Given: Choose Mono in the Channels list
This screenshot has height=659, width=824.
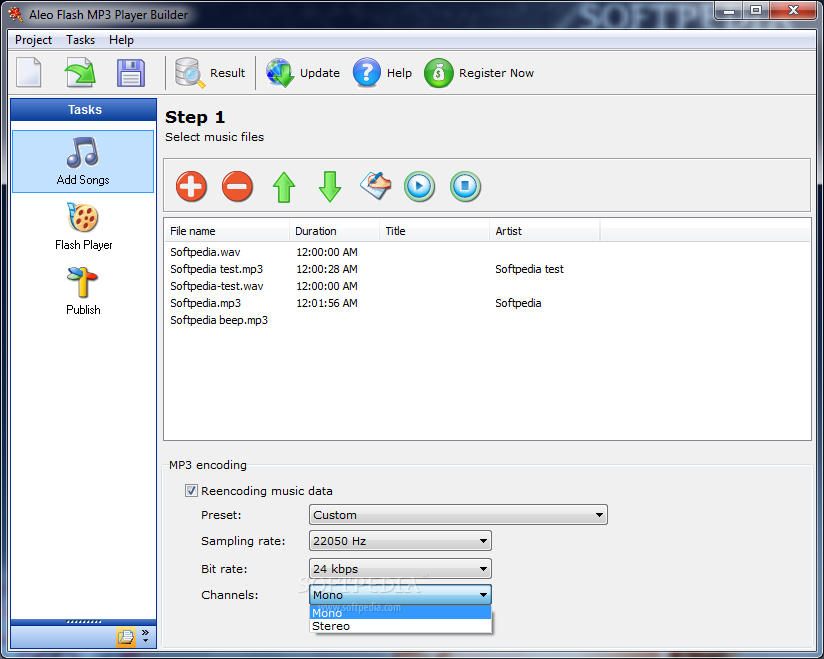Looking at the screenshot, I should (400, 613).
